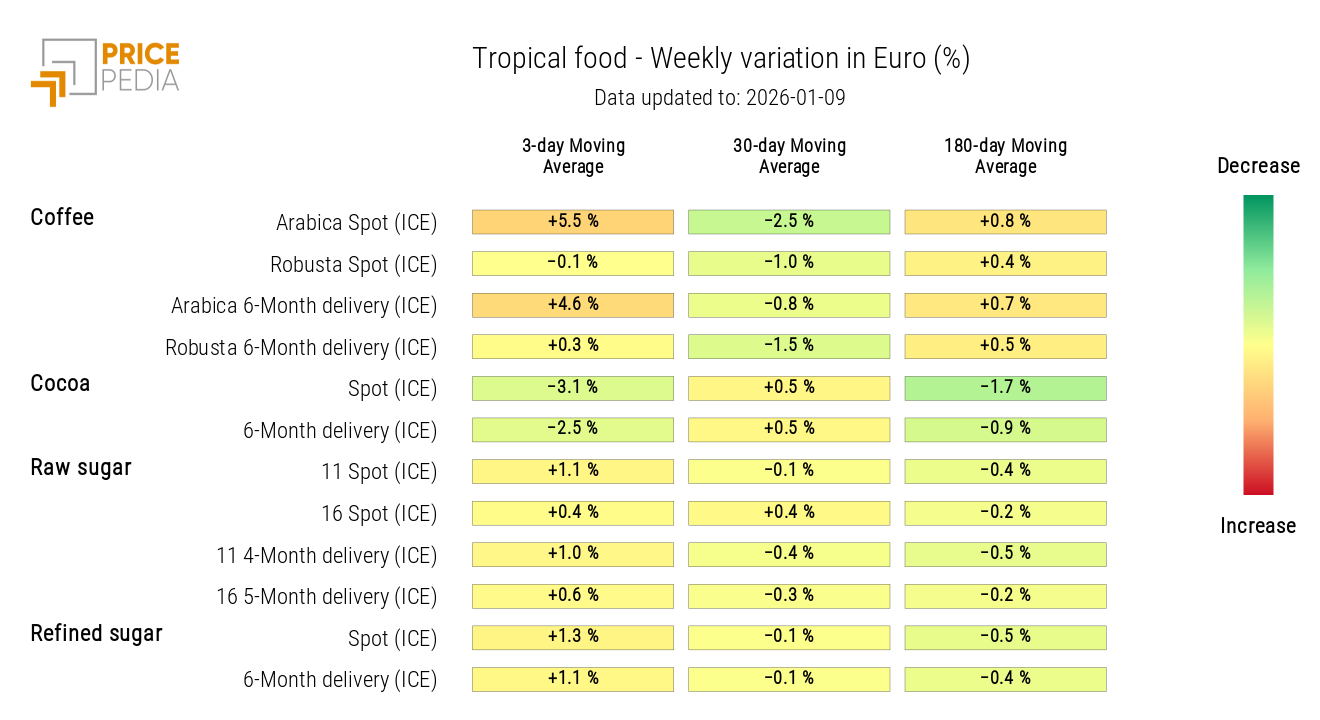Select the Cocoa category label
The image size is (1320, 720).
[60, 383]
